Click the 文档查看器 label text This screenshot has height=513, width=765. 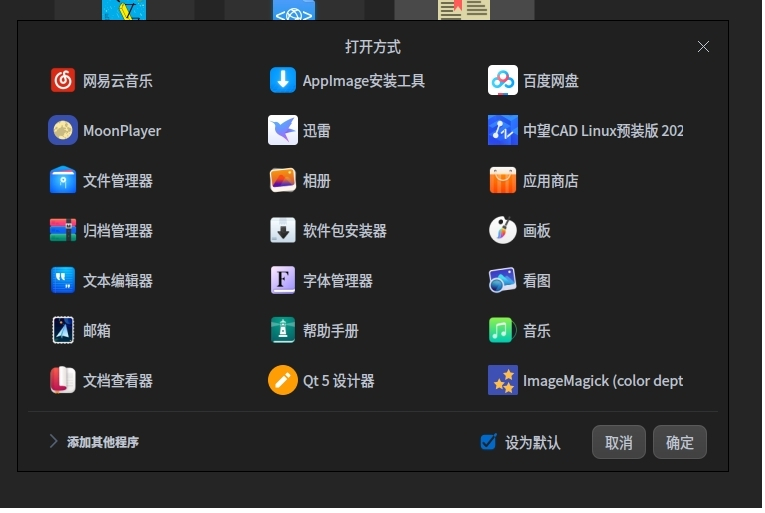[118, 381]
